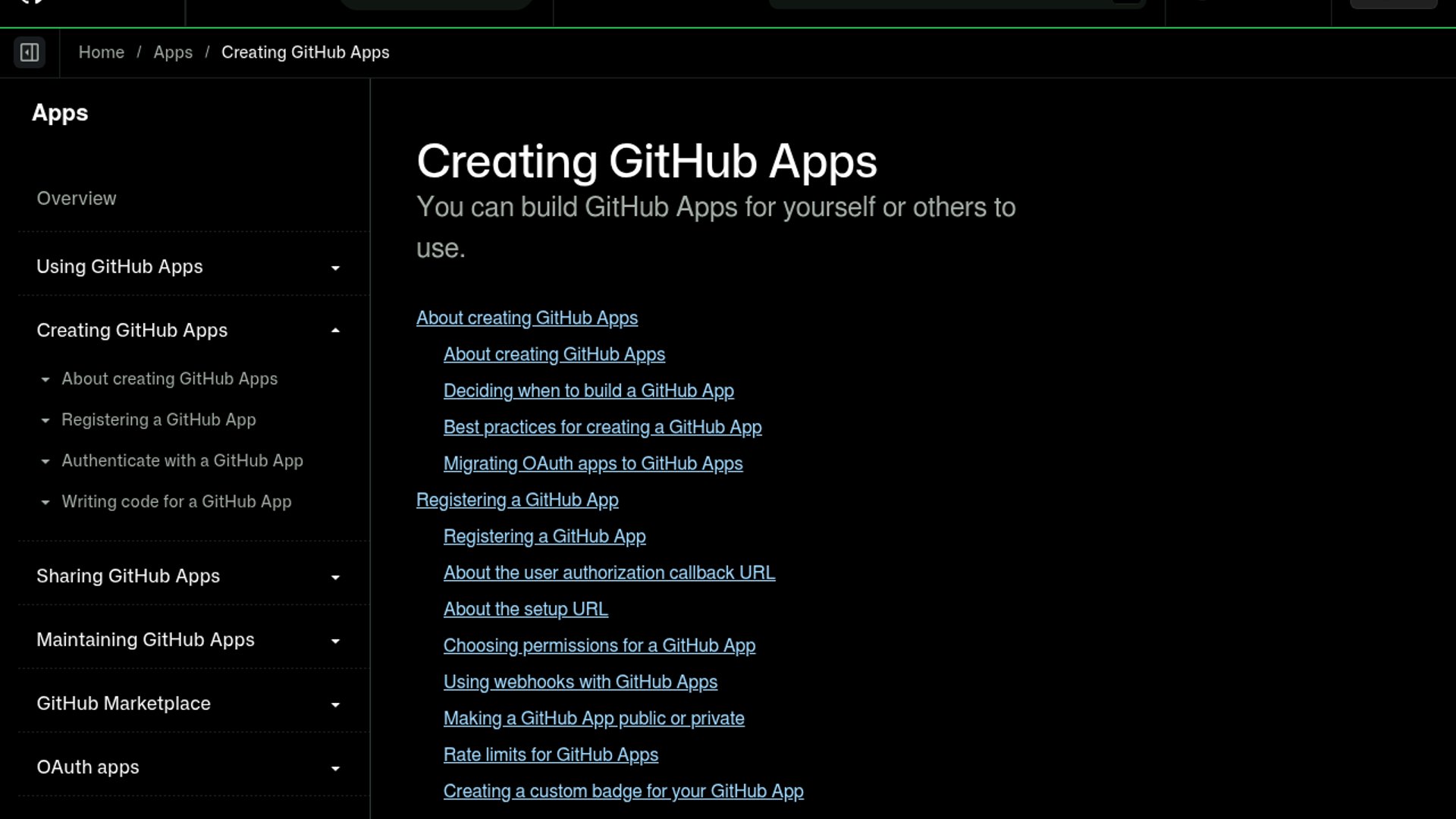Open indented Registering a GitHub App link
Image resolution: width=1456 pixels, height=819 pixels.
(544, 536)
